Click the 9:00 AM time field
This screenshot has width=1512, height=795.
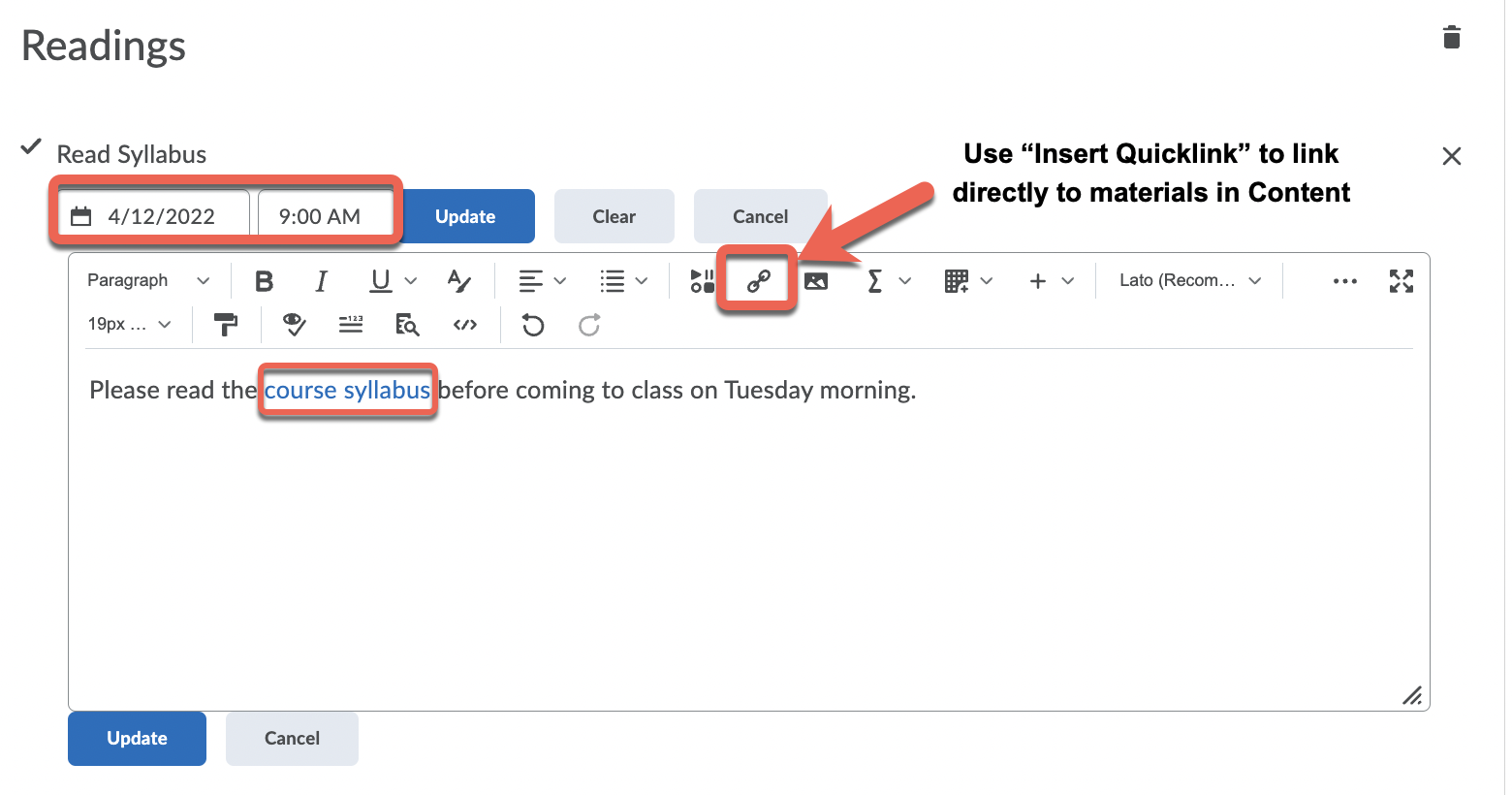327,216
